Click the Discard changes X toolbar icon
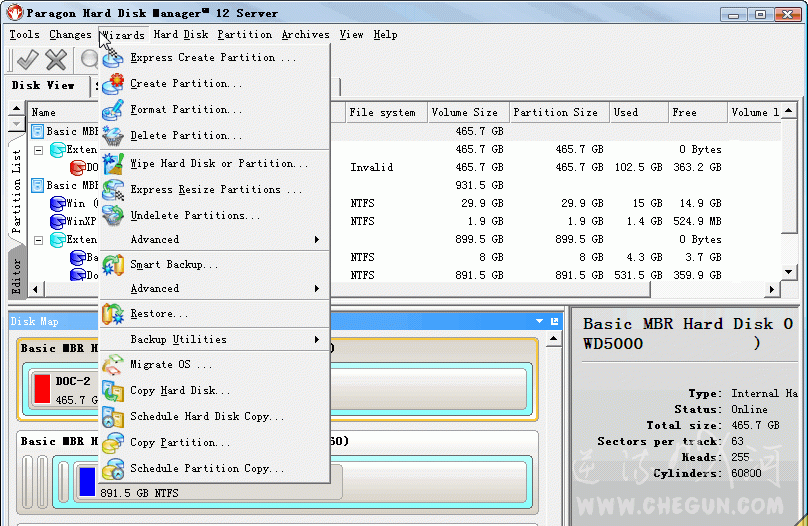The height and width of the screenshot is (526, 808). pos(56,60)
